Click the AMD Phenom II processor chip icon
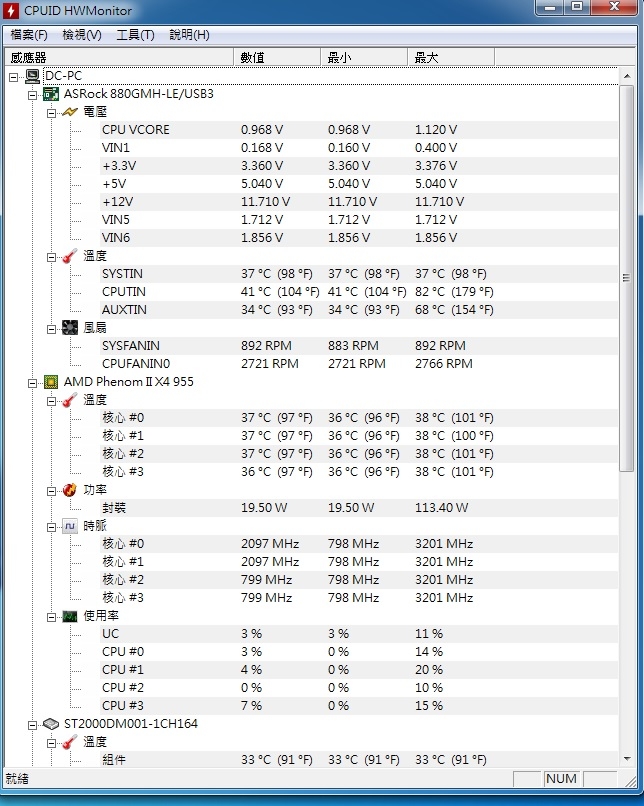This screenshot has height=806, width=644. [51, 382]
